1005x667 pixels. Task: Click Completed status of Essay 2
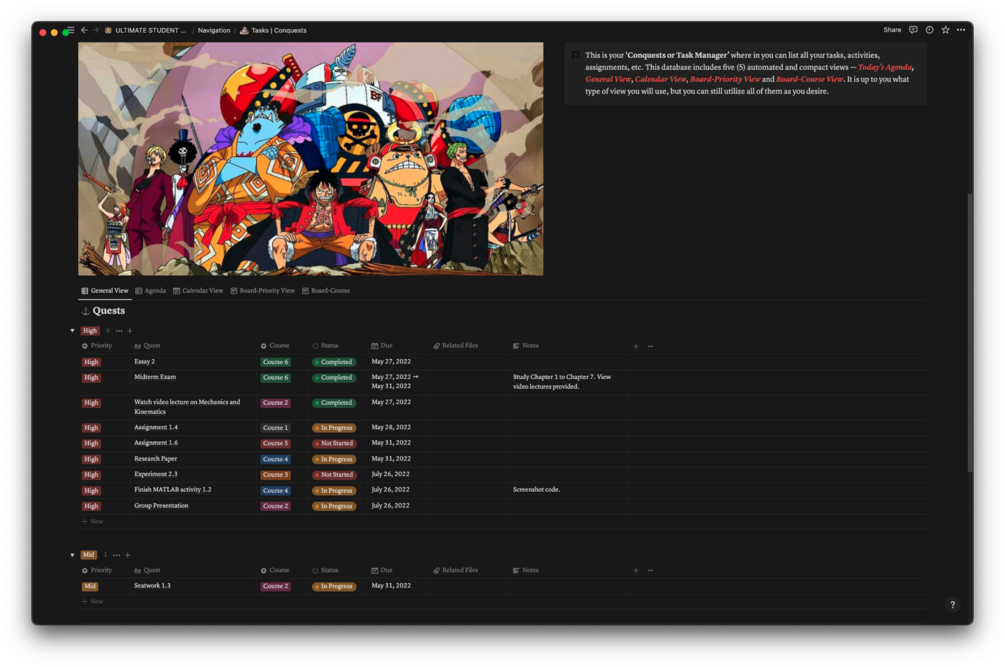click(x=334, y=362)
